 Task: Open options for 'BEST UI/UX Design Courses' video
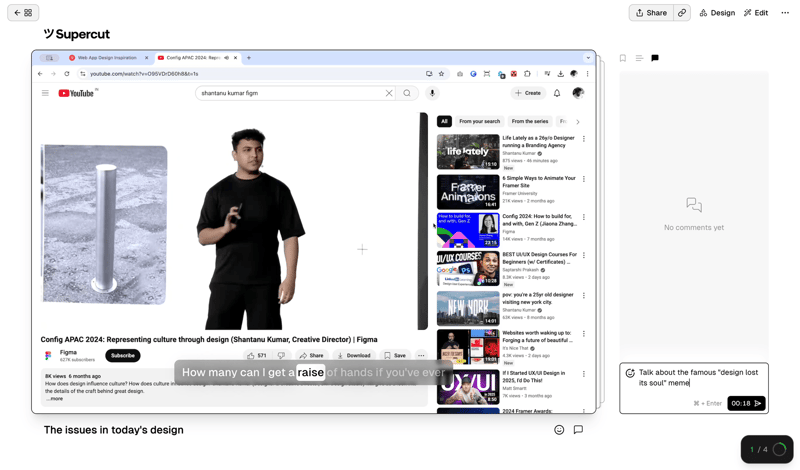(x=584, y=255)
